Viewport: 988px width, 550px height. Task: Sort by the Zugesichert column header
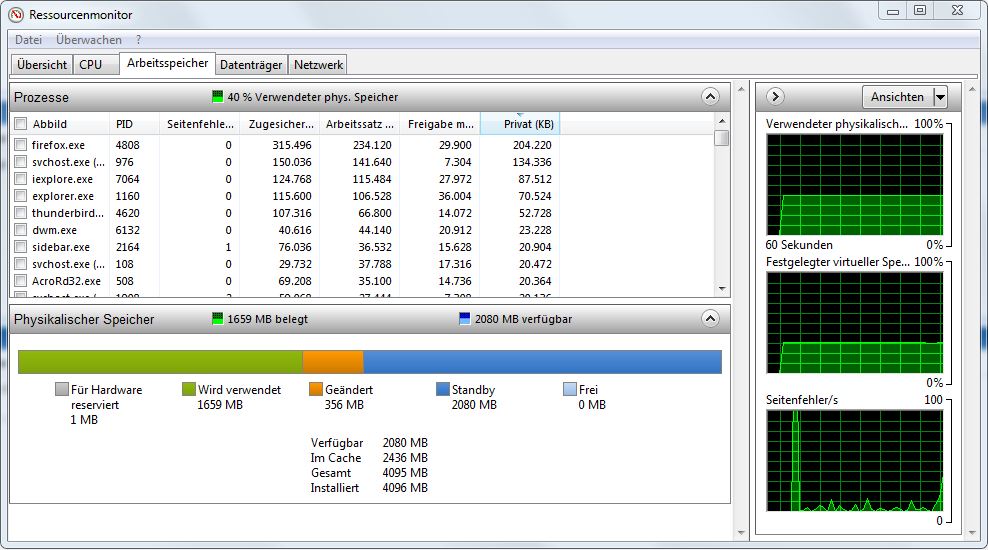[x=280, y=123]
